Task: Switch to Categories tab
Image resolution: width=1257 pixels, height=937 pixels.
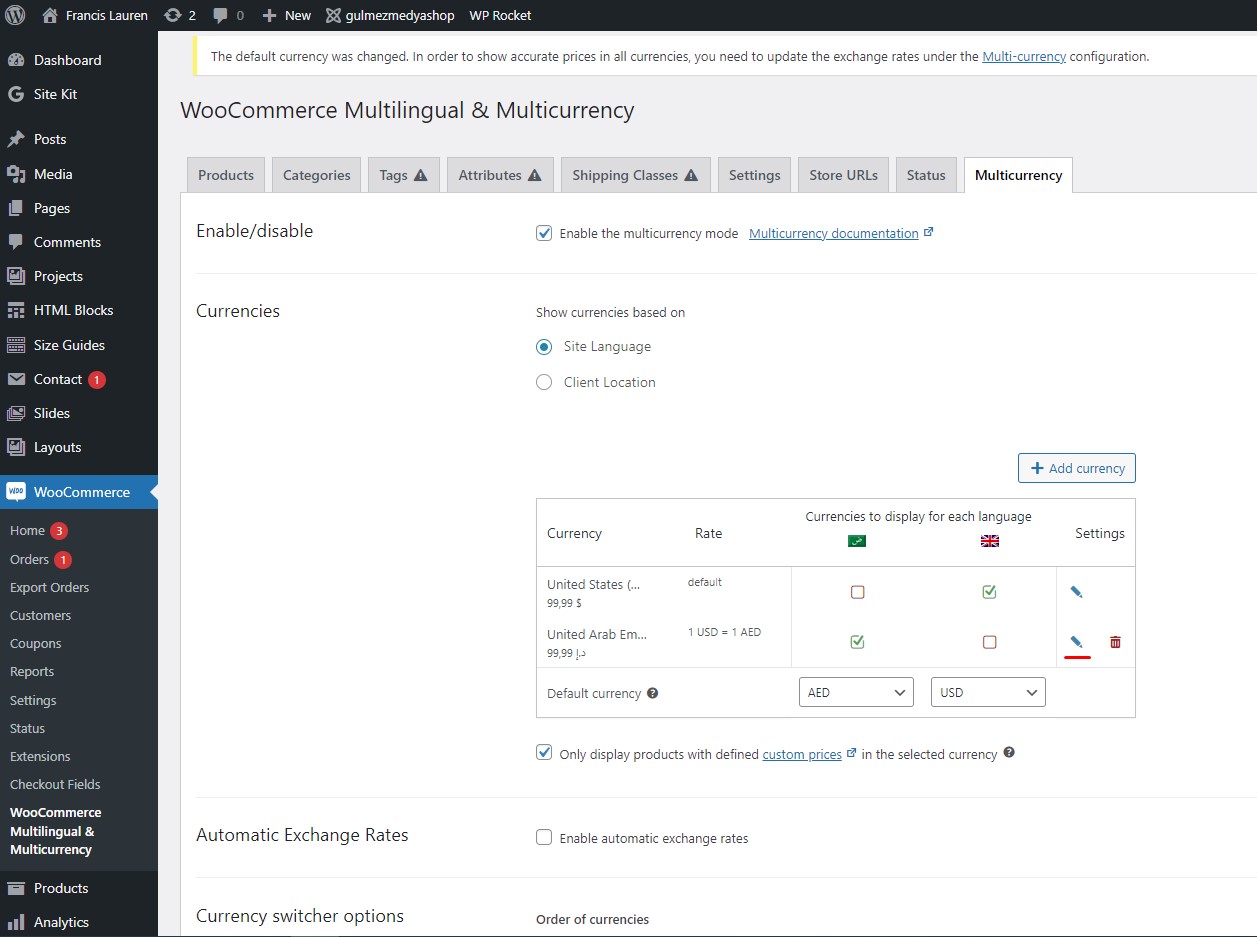Action: point(316,175)
